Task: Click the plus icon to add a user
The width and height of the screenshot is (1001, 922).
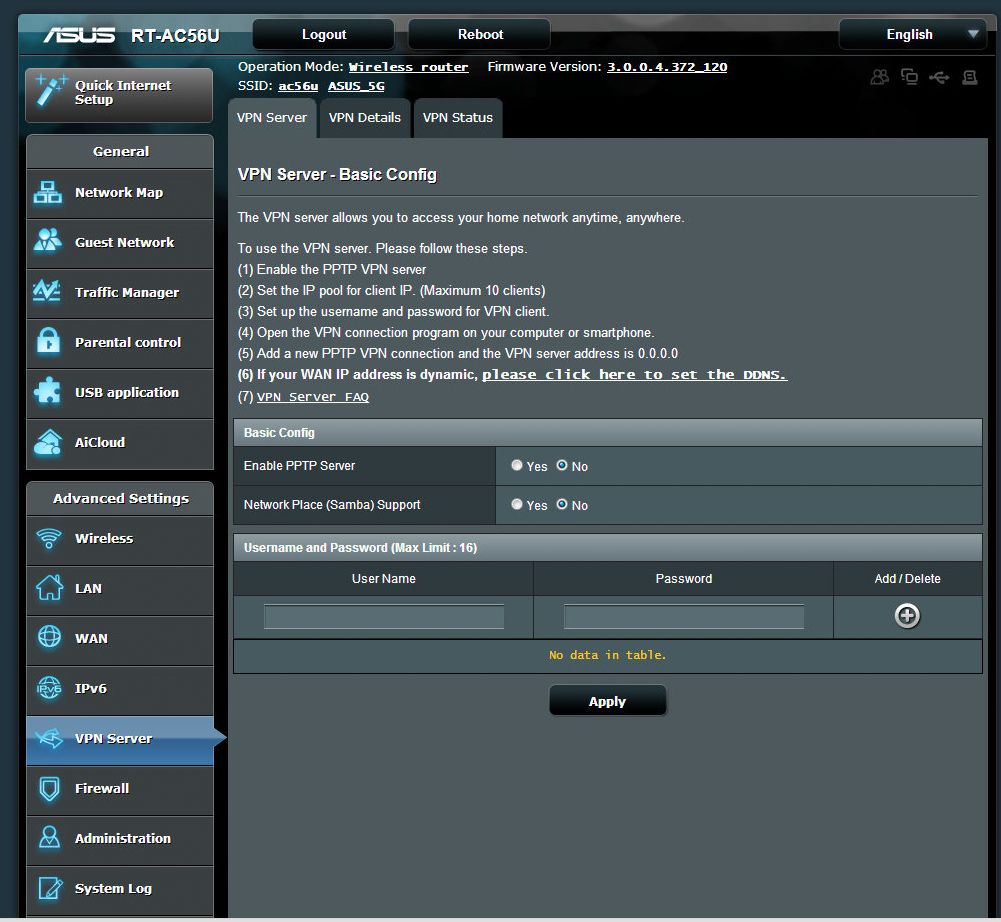Action: click(907, 616)
